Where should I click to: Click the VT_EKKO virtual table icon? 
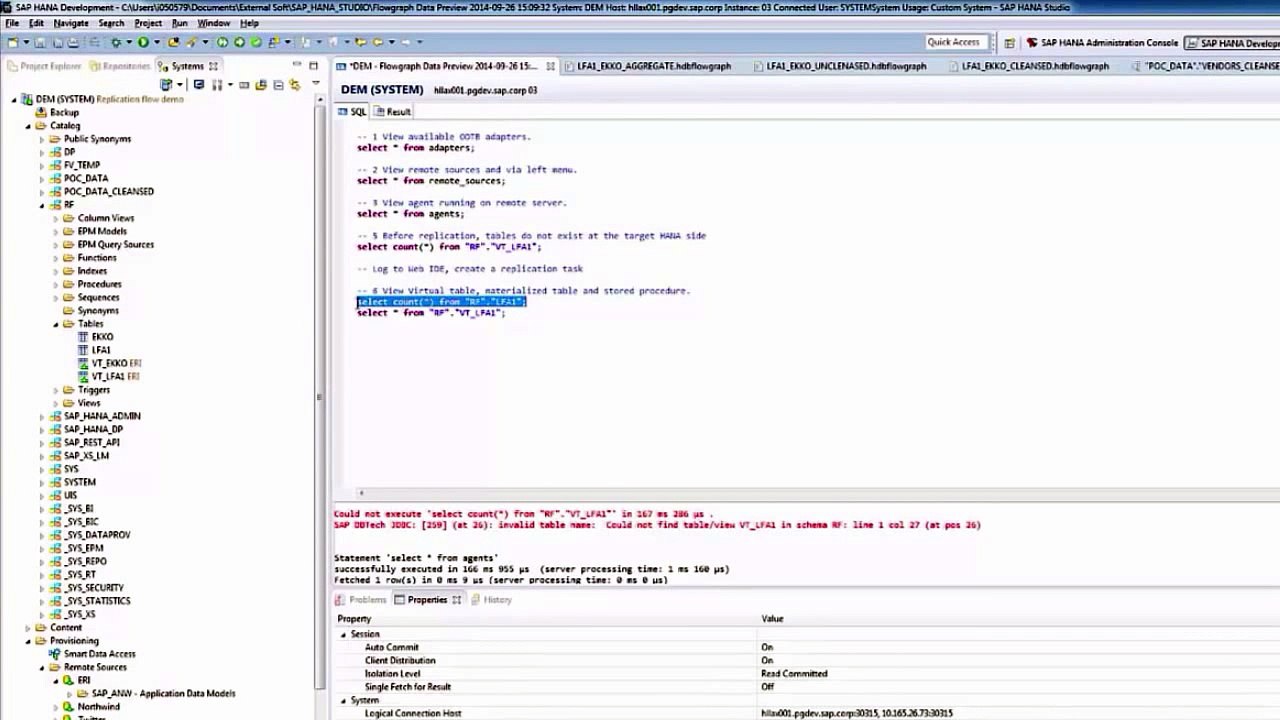click(x=84, y=363)
